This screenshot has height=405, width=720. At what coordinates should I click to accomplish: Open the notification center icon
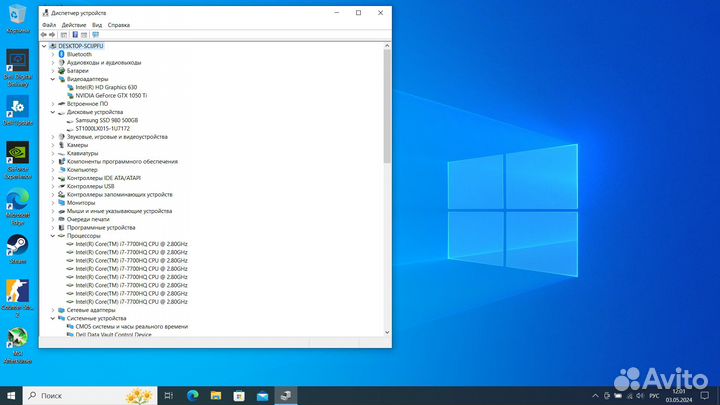click(x=704, y=395)
